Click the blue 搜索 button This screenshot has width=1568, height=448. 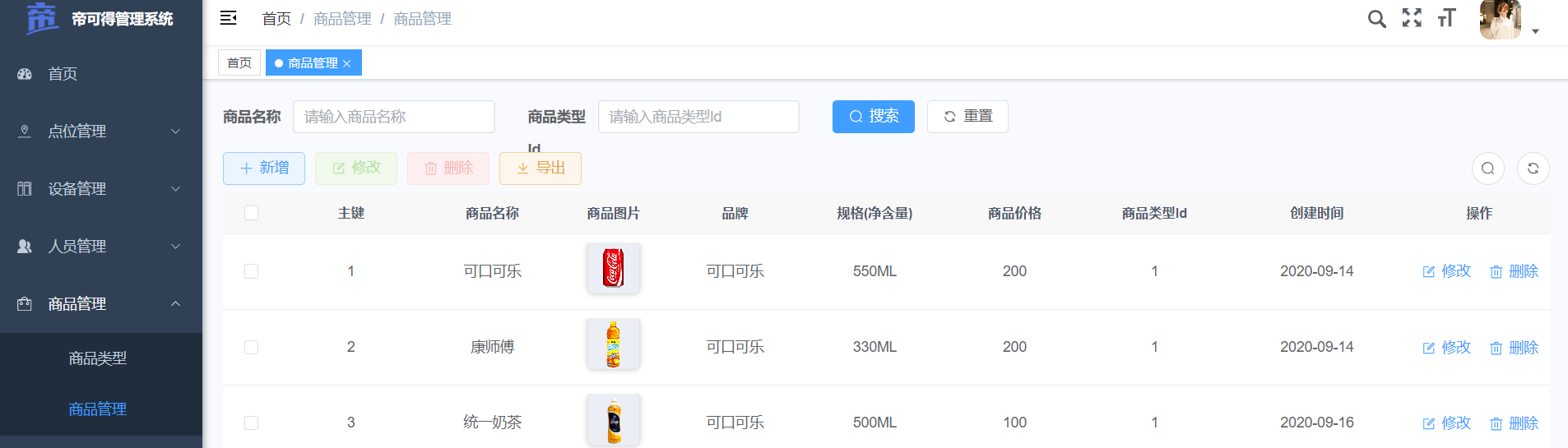click(873, 117)
